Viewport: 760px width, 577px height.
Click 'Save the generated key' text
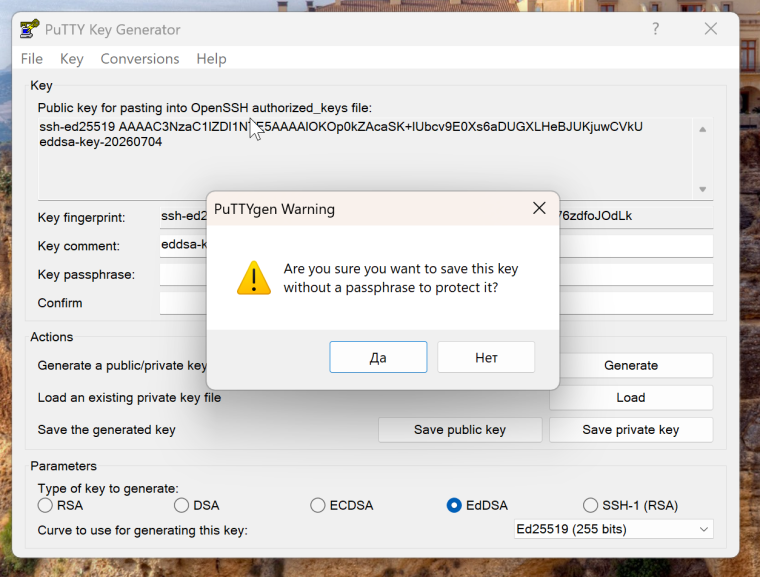pos(106,430)
